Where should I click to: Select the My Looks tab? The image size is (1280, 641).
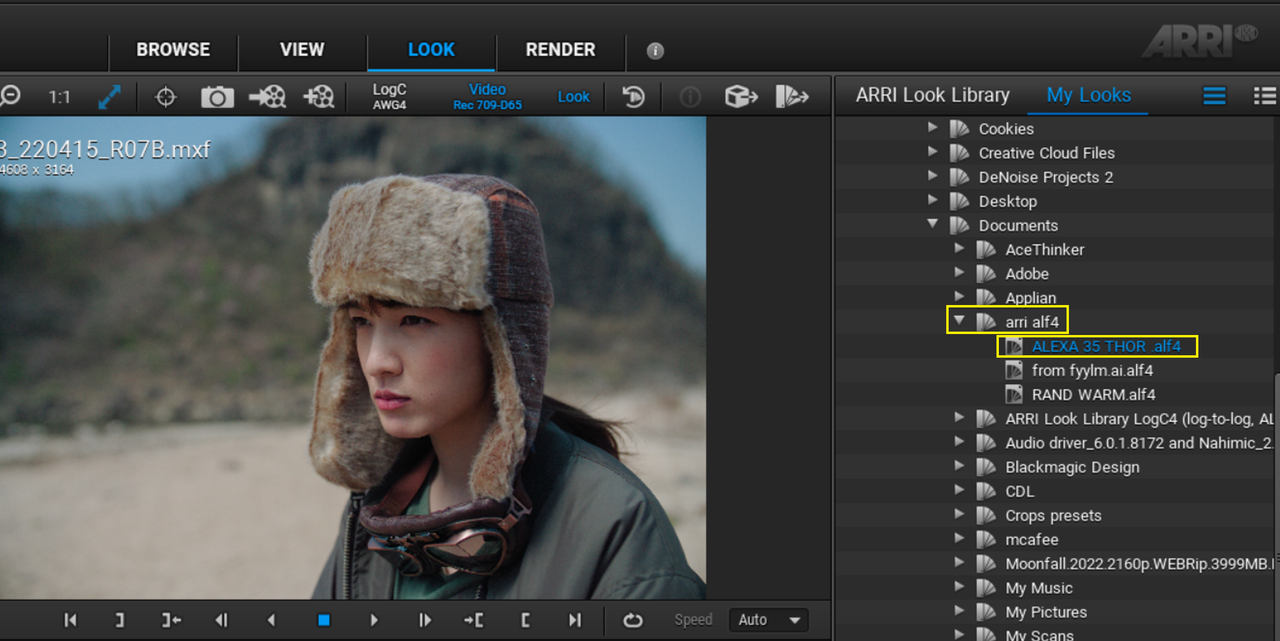[x=1089, y=95]
